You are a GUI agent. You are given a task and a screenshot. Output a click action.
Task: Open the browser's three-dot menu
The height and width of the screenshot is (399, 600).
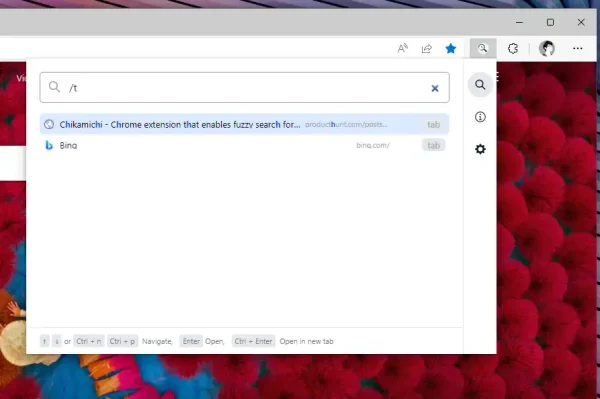(578, 48)
